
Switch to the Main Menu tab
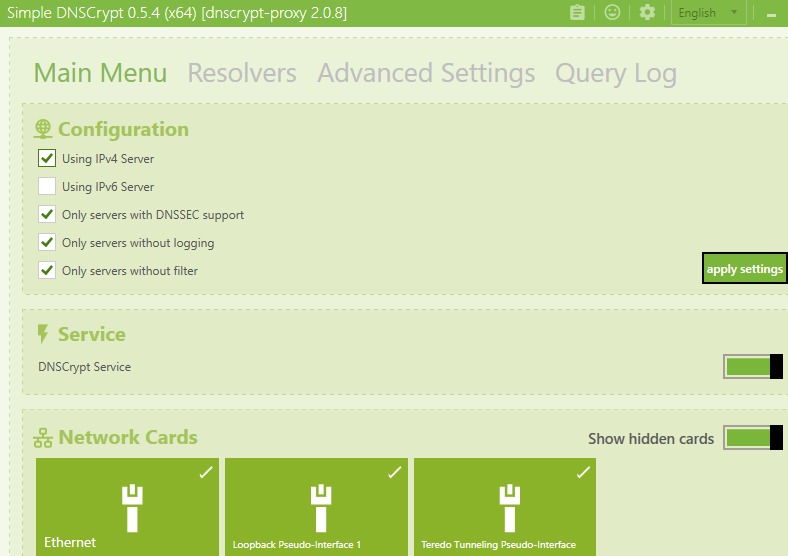tap(101, 73)
